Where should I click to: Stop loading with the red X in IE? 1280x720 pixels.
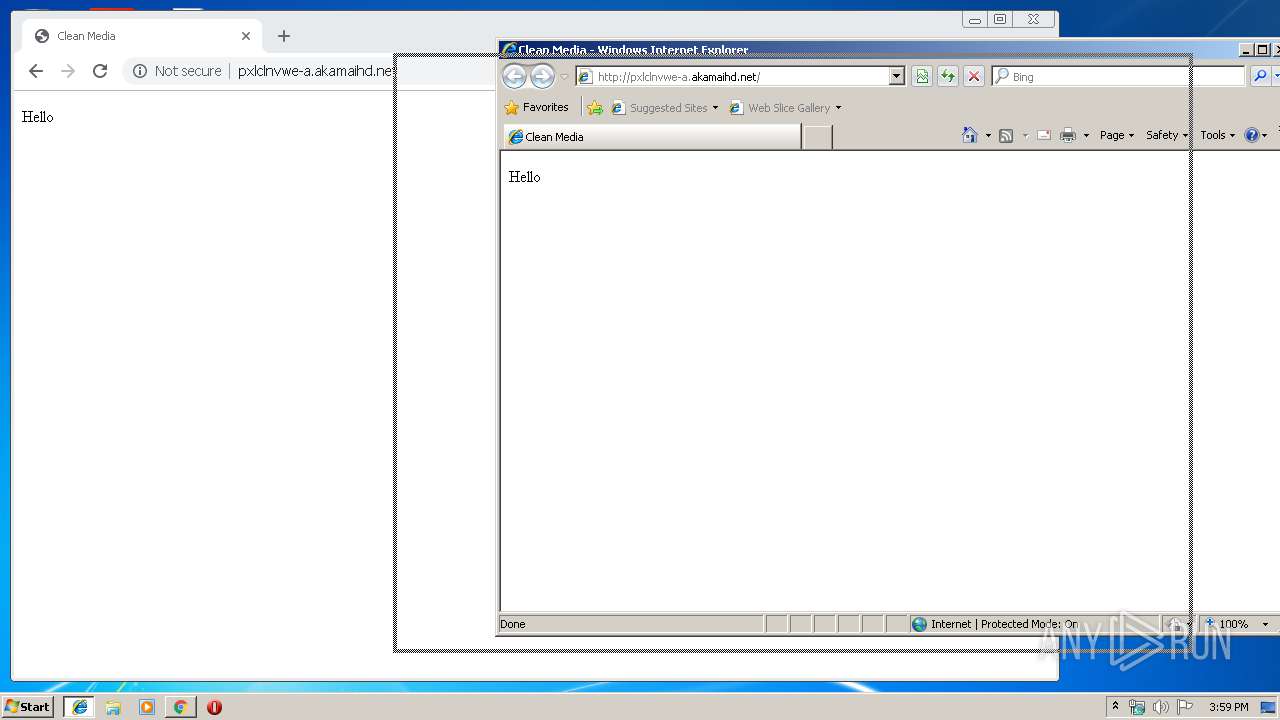(974, 77)
